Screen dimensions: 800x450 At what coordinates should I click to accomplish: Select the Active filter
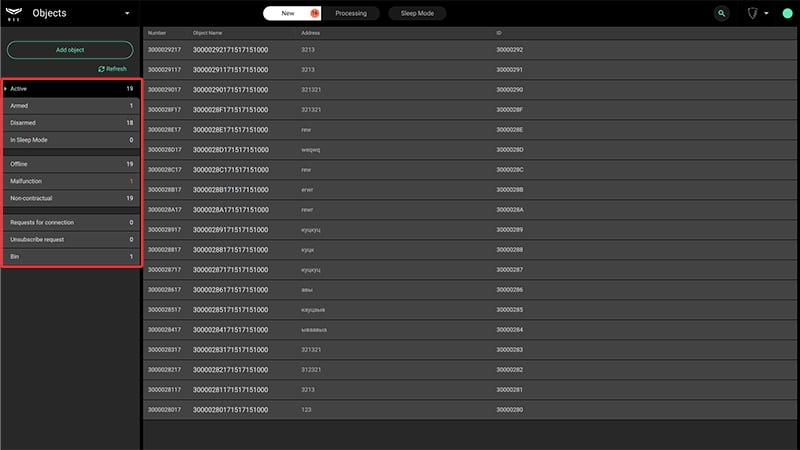[x=71, y=89]
